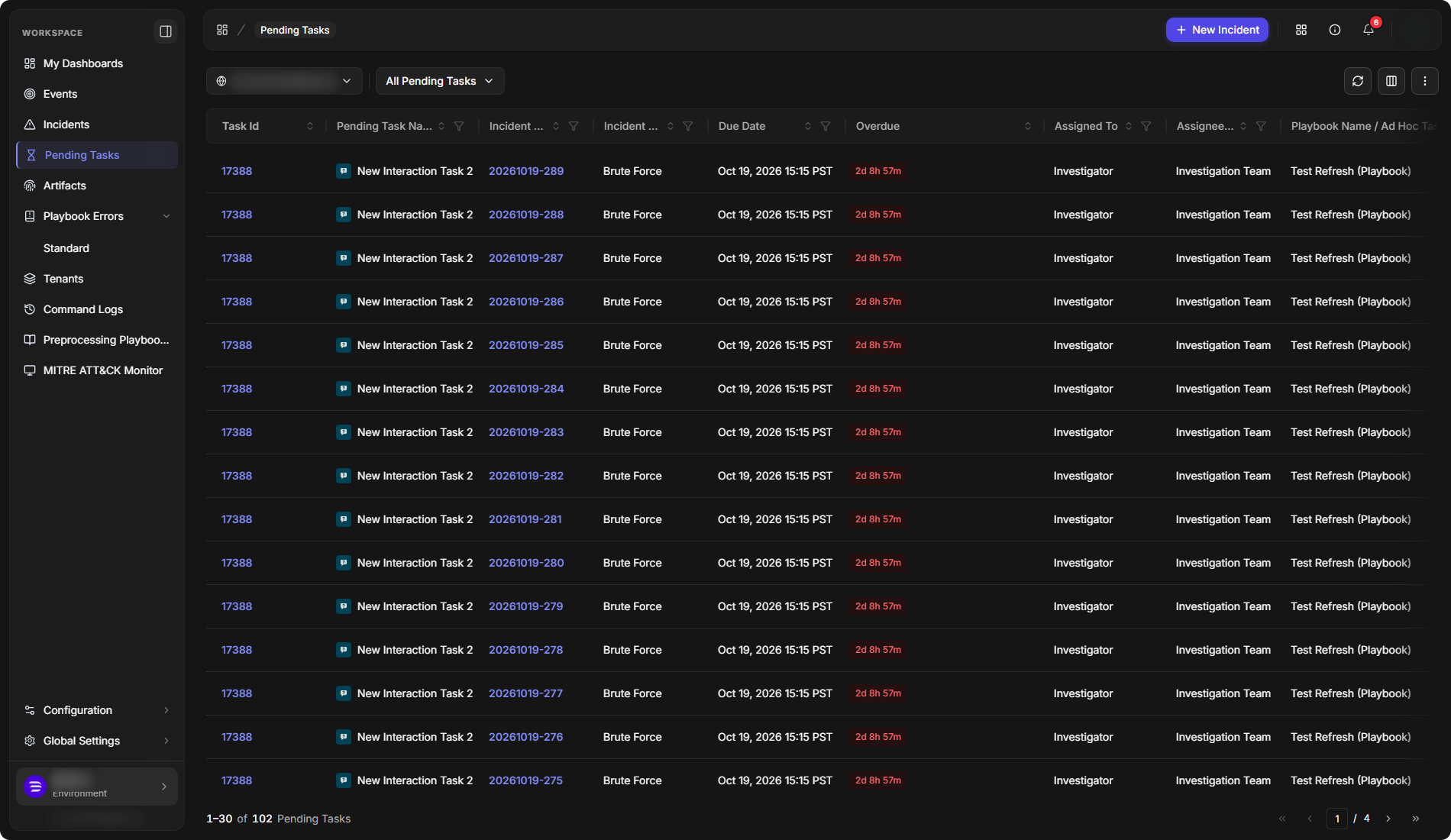Refresh the pending tasks table
The height and width of the screenshot is (840, 1451).
(1358, 81)
